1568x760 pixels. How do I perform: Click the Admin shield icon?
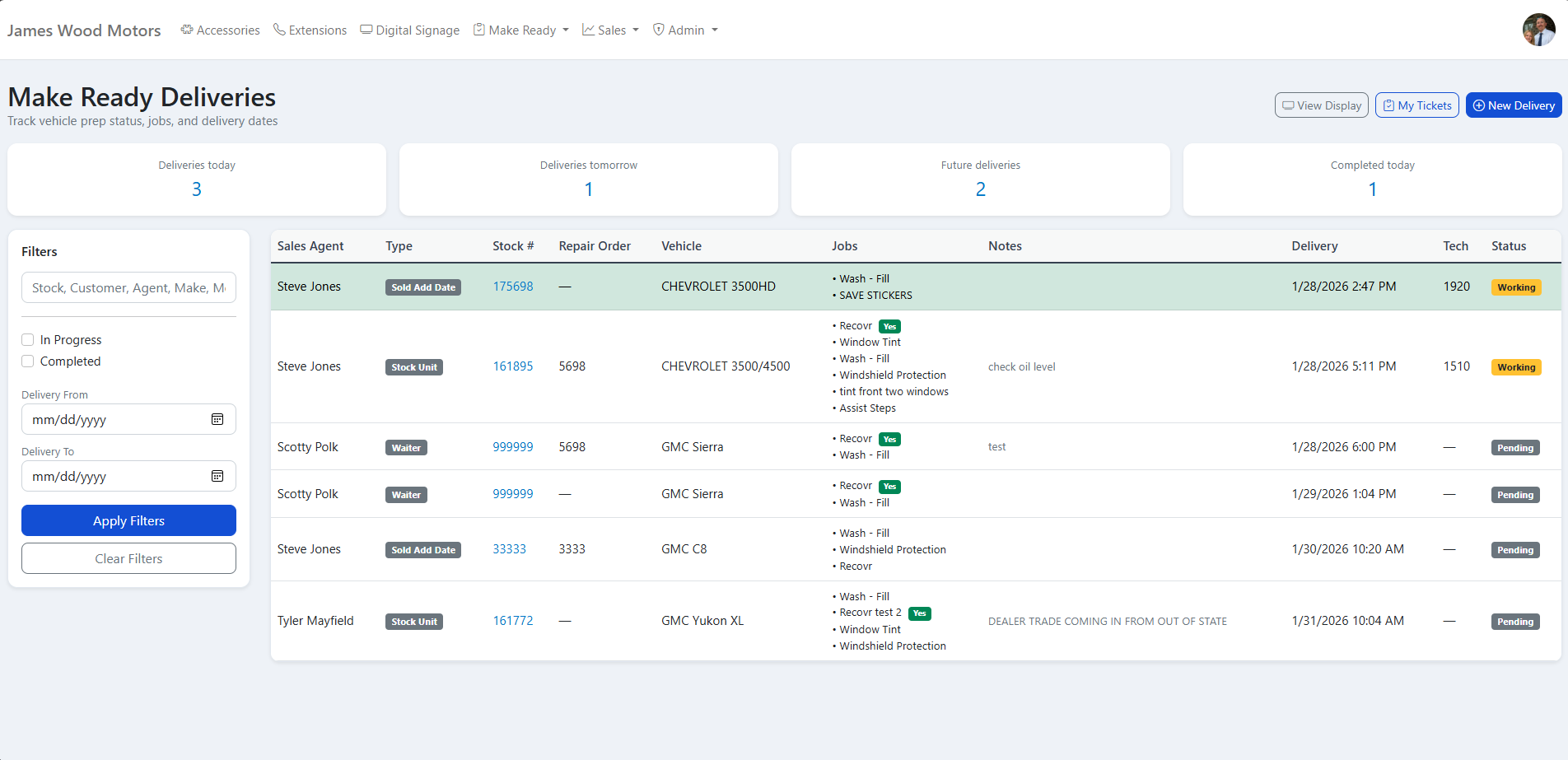point(659,30)
